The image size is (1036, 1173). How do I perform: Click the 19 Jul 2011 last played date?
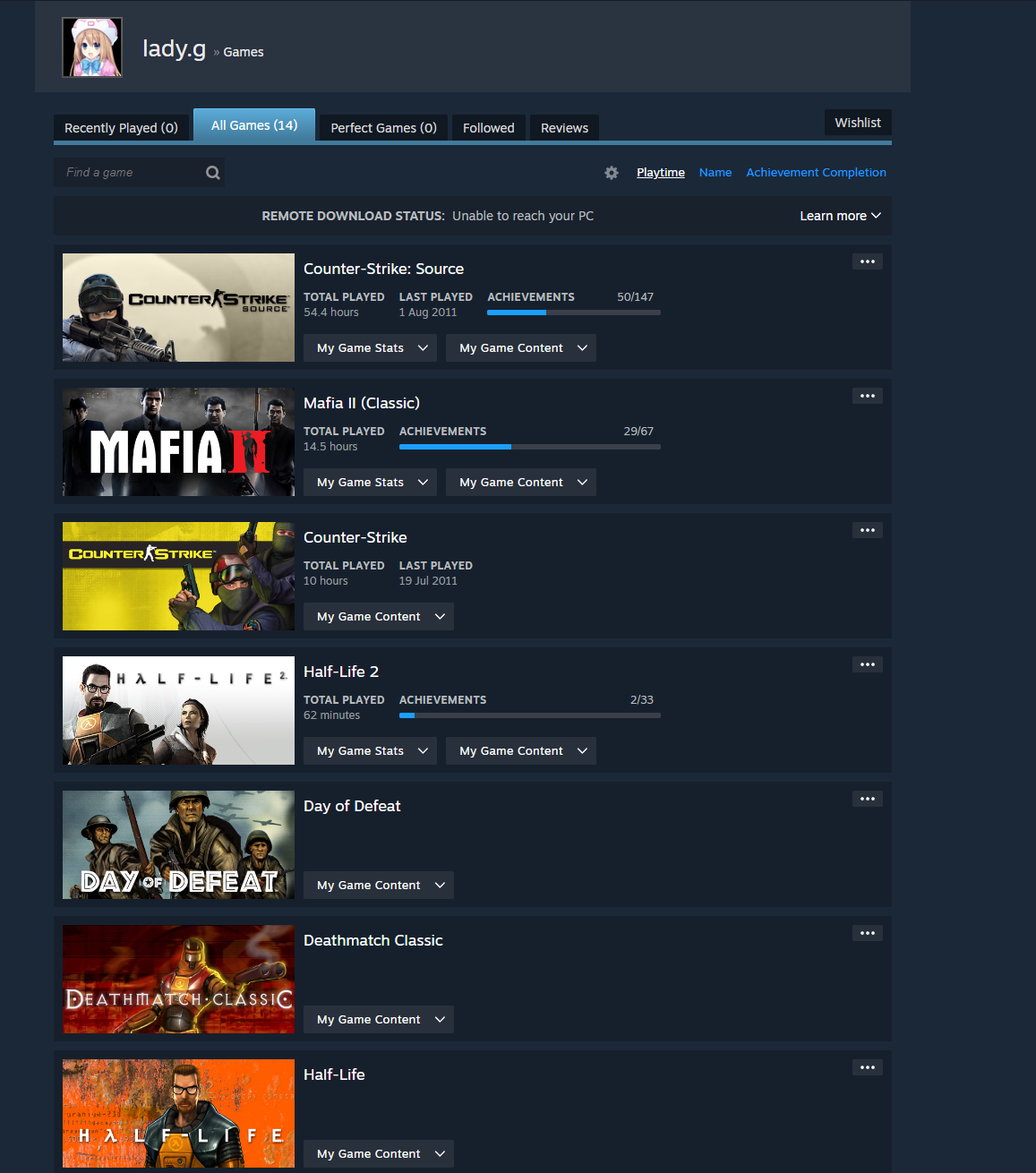click(428, 581)
